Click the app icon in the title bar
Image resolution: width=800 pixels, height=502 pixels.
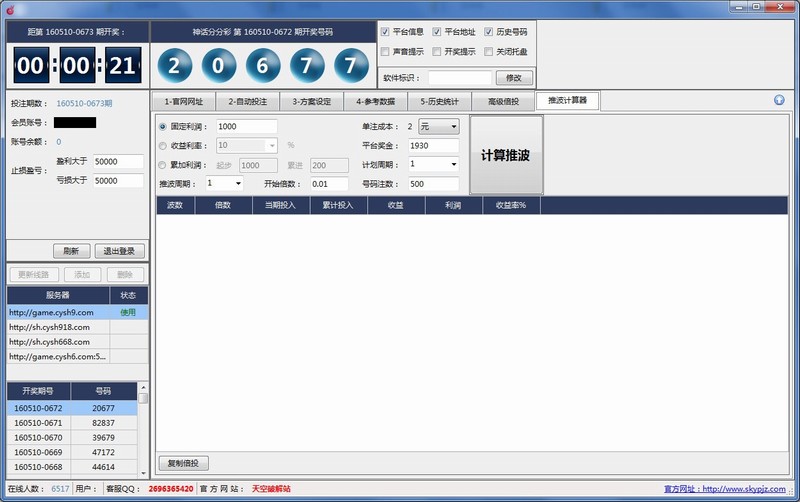10,9
